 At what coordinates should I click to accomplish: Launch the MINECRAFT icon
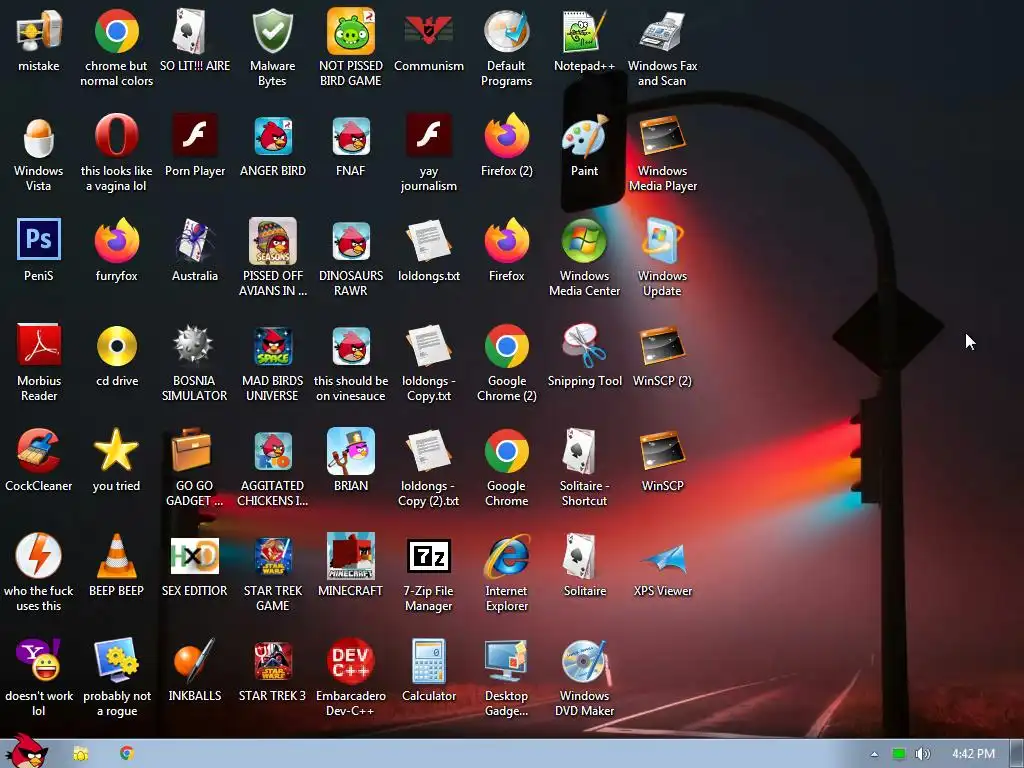coord(351,556)
